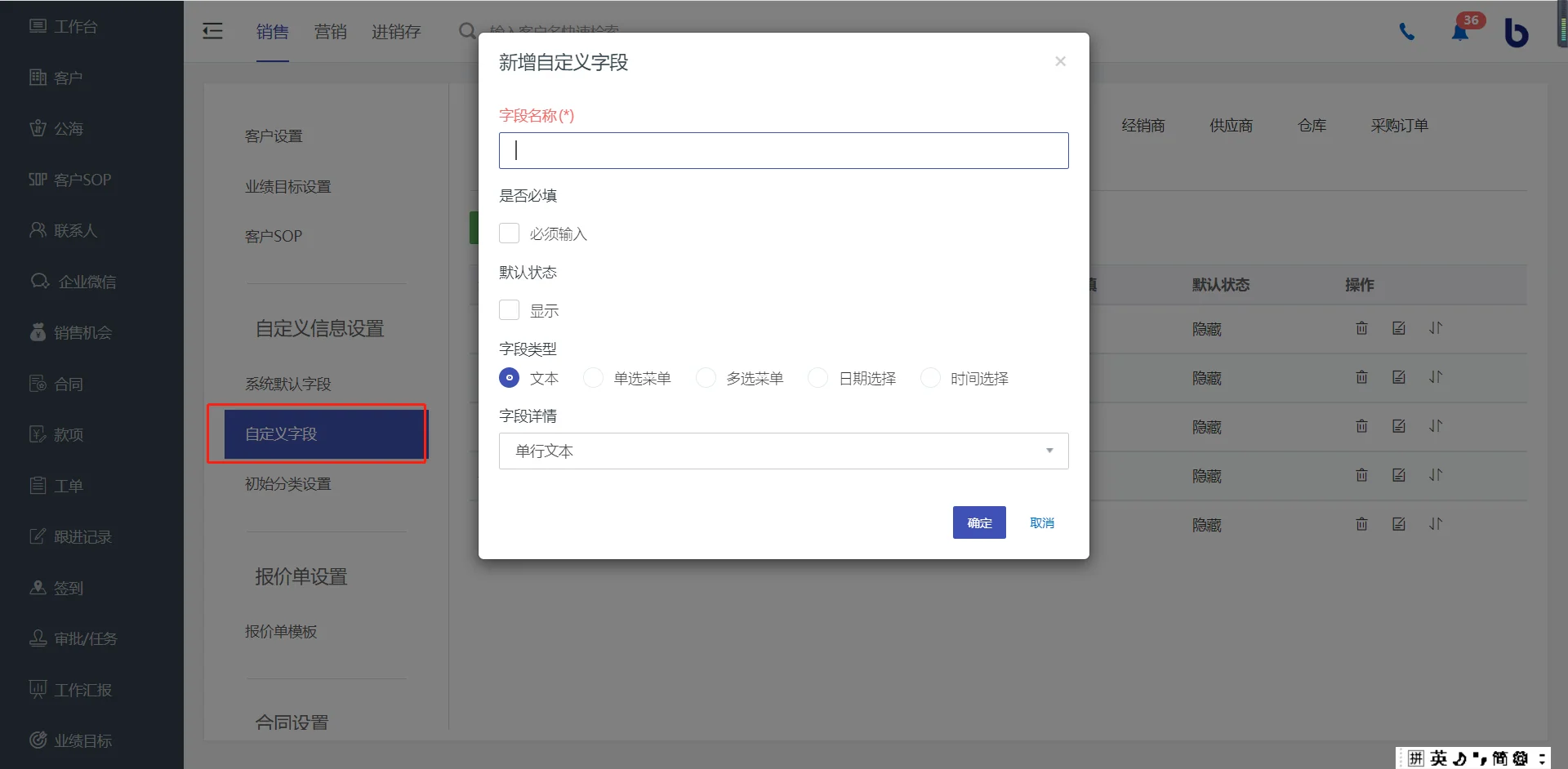Viewport: 1568px width, 769px height.
Task: Open the 款项 sidebar item
Action: point(56,434)
